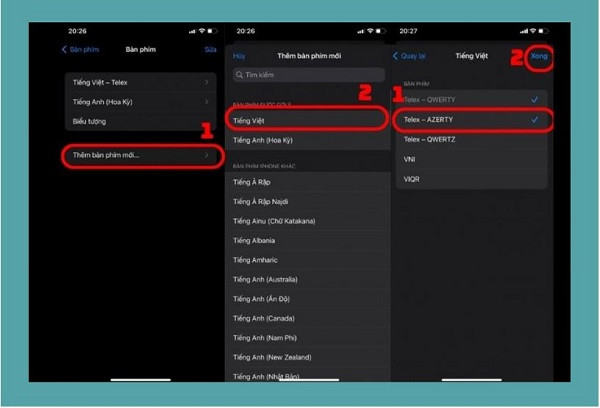Select 'Tiếng Anh (Australia)' keyboard
Image resolution: width=600 pixels, height=408 pixels.
coord(307,279)
